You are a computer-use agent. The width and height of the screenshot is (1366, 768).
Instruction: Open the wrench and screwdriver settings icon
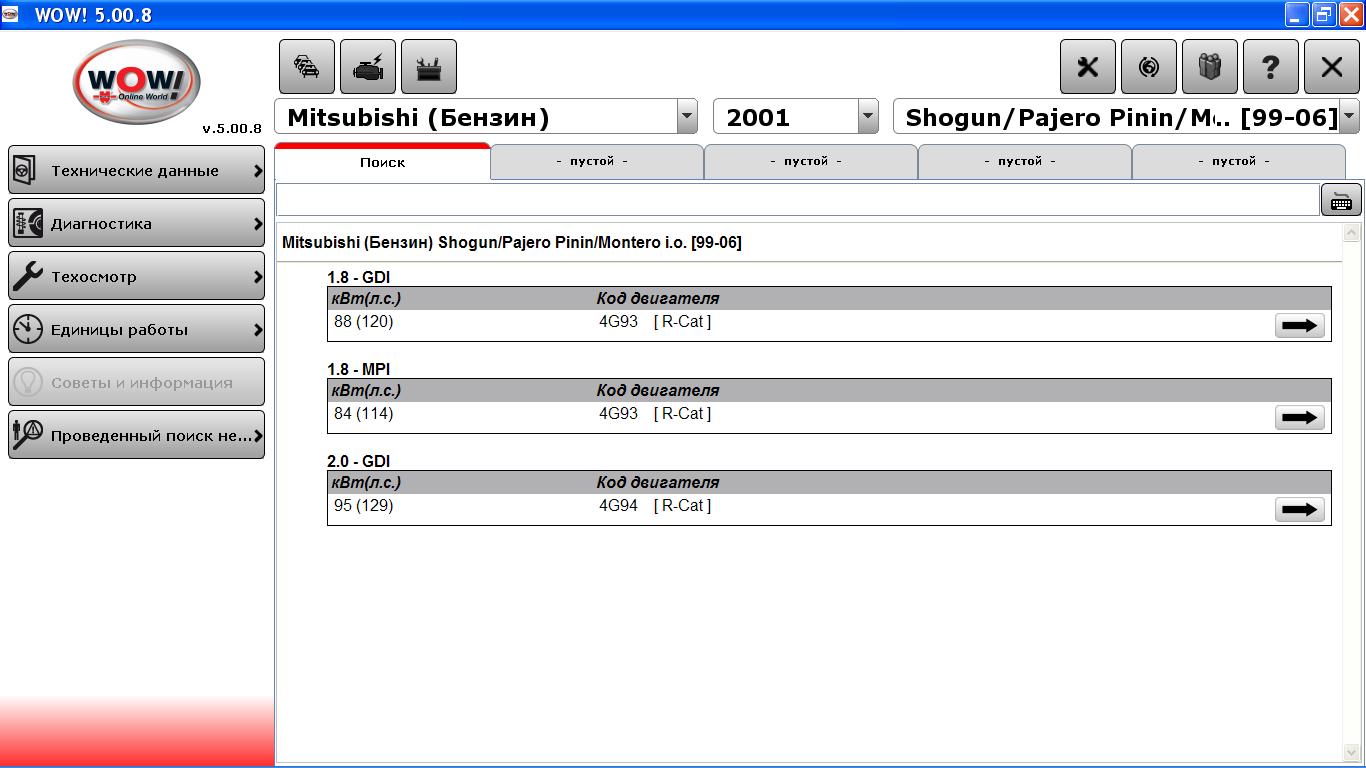[1088, 67]
